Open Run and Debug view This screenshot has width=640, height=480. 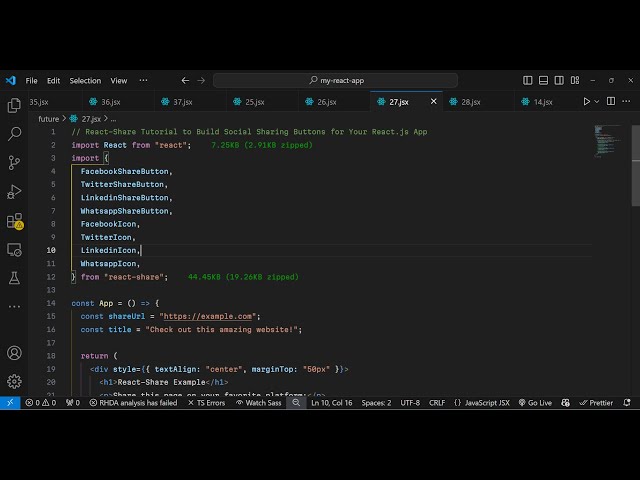(x=14, y=191)
